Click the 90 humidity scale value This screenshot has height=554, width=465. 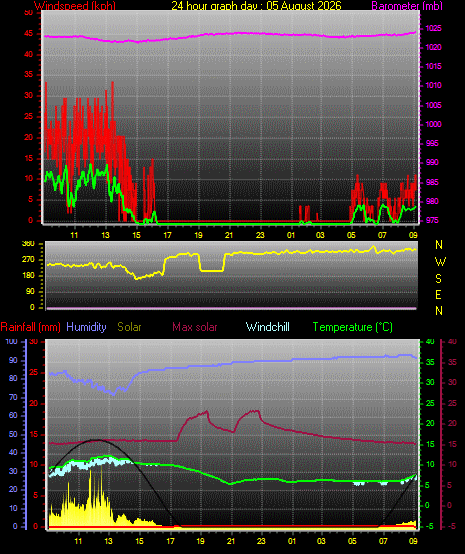(13, 360)
